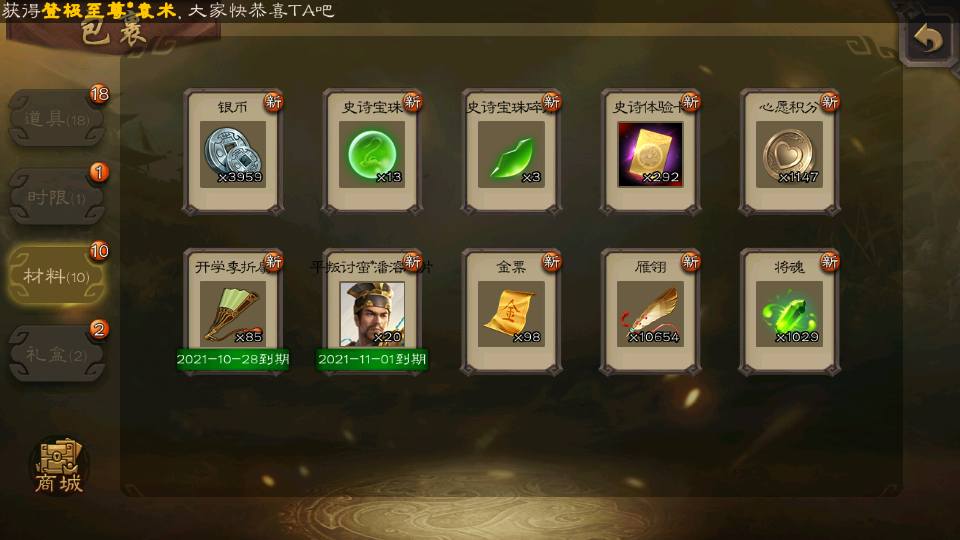Switch to the 时限(1) tab

[56, 197]
